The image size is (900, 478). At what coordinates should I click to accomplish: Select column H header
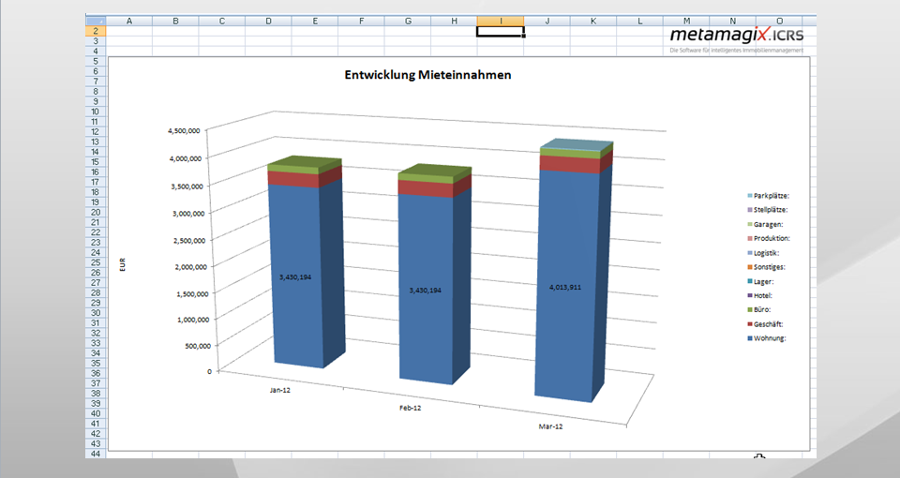454,21
